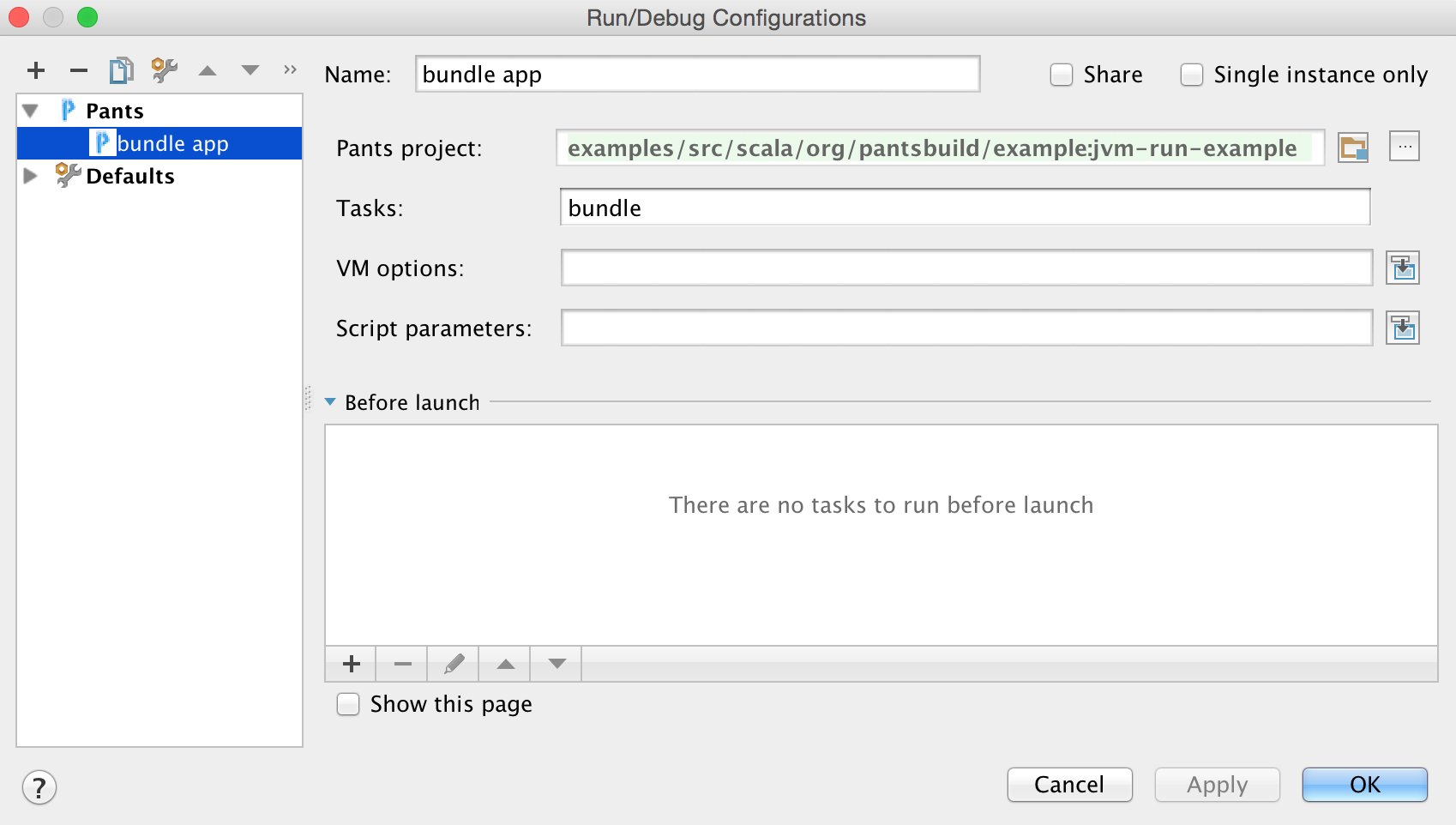
Task: Enable the Share checkbox
Action: click(1062, 75)
